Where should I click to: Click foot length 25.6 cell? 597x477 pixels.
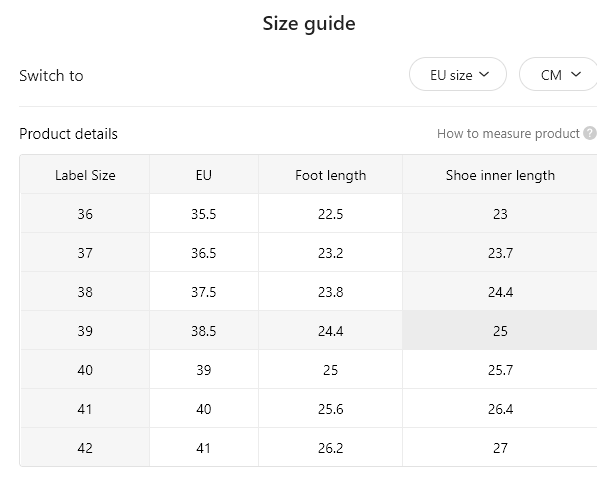(330, 408)
